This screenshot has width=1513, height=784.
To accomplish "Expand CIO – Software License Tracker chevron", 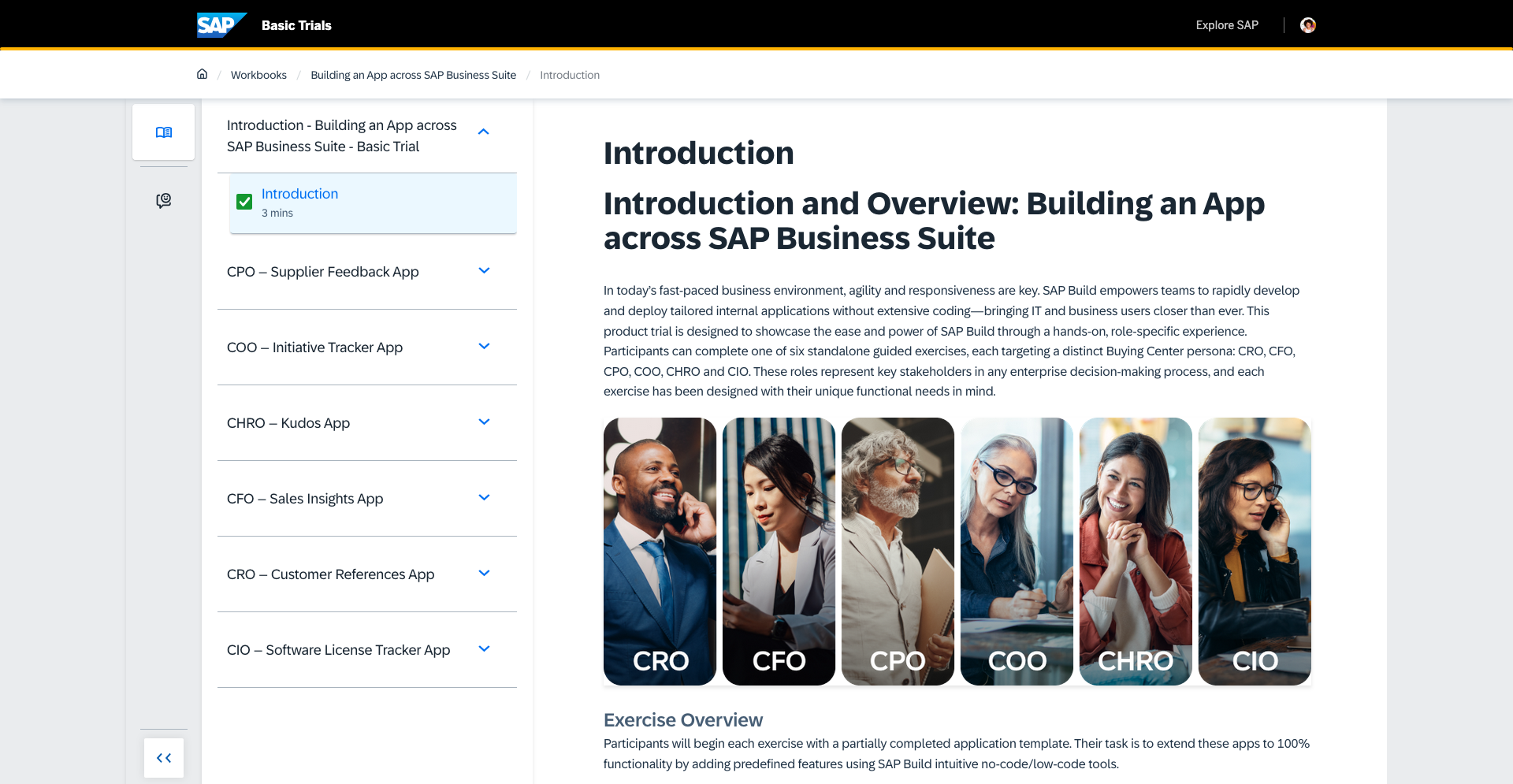I will click(484, 649).
